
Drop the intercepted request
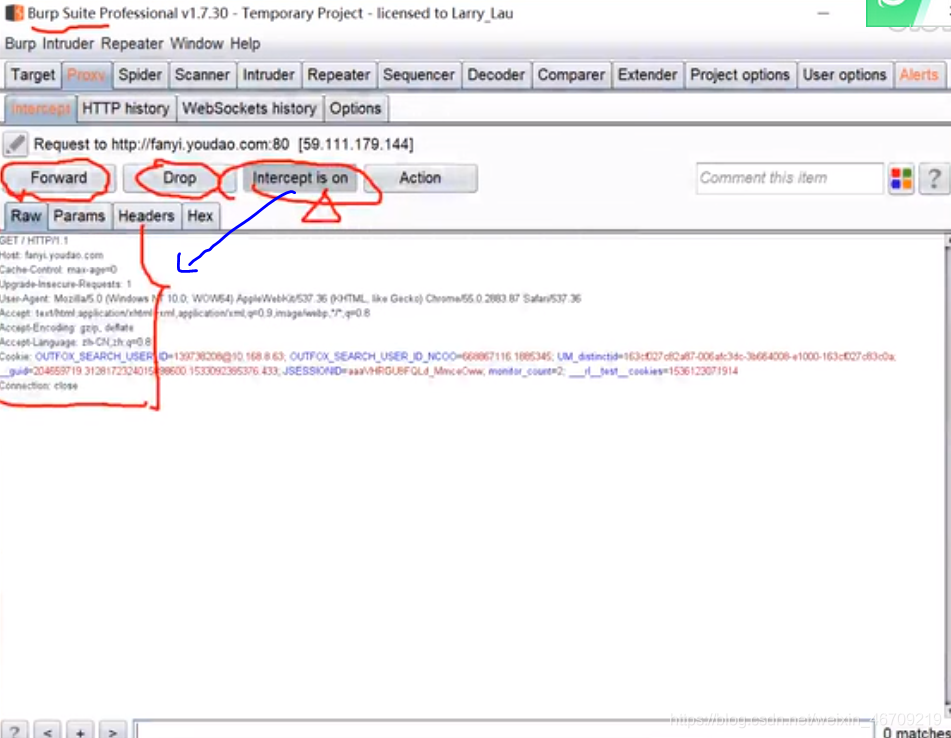[180, 178]
